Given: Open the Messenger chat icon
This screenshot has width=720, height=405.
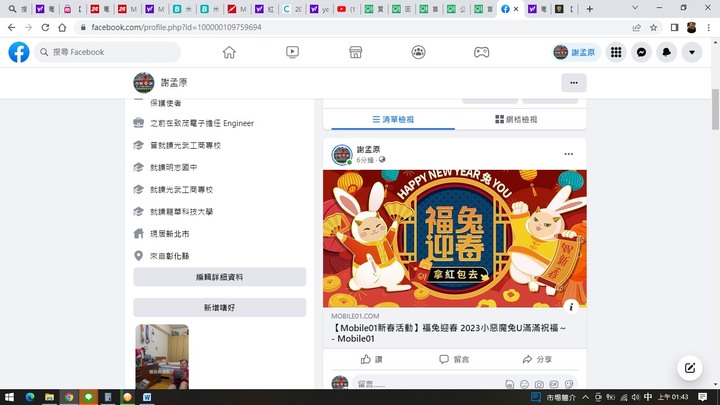Looking at the screenshot, I should point(642,52).
